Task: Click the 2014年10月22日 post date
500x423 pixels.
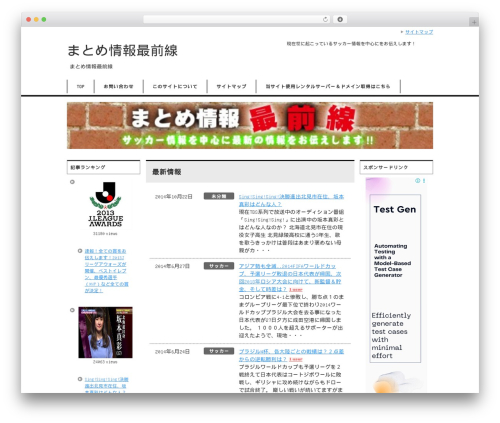Action: coord(174,197)
